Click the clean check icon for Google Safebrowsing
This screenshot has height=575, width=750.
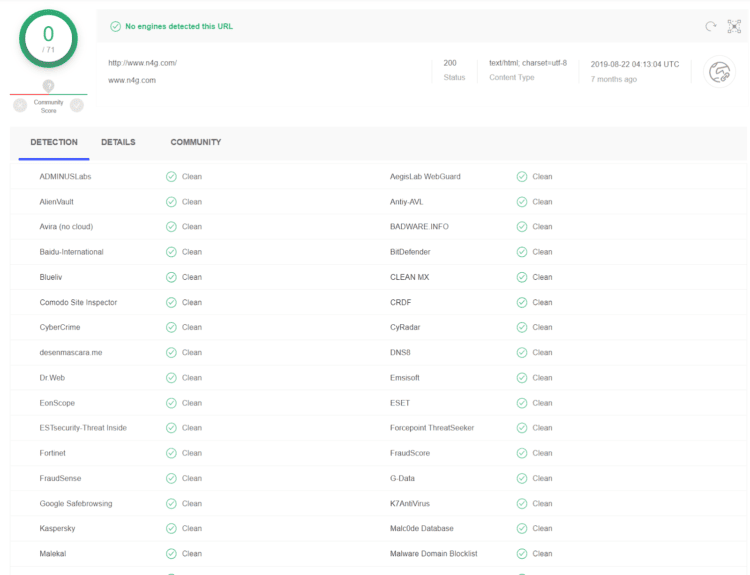coord(171,504)
